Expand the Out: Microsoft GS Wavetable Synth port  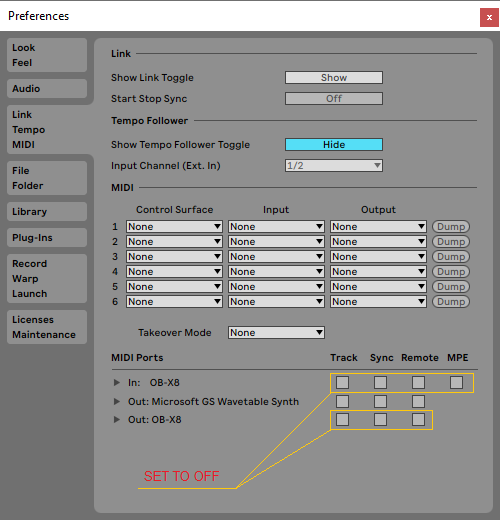point(116,401)
